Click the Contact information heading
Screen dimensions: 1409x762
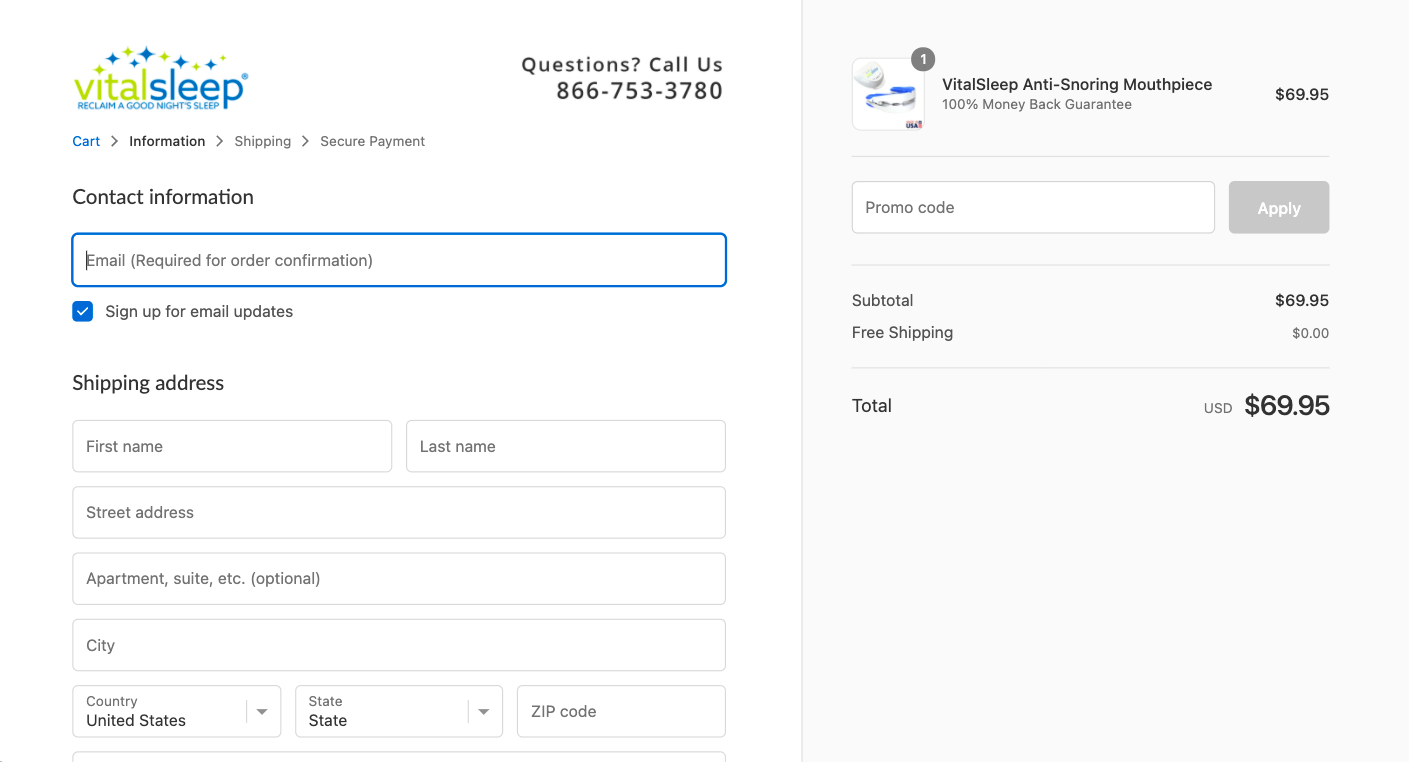pos(163,197)
